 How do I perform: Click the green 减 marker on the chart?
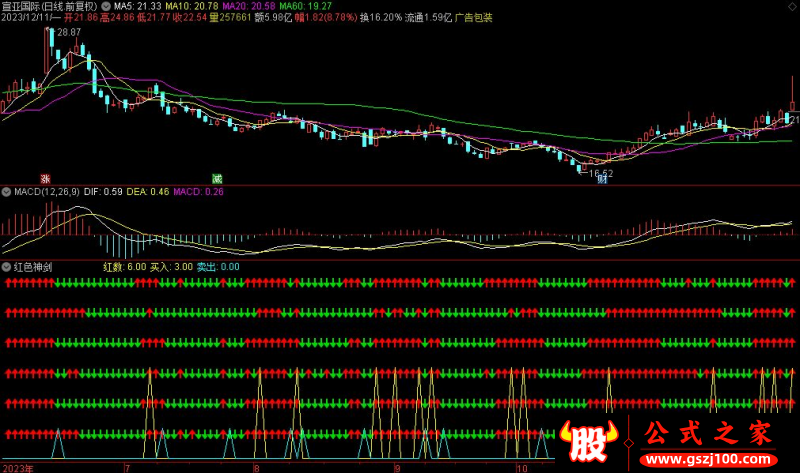[x=216, y=178]
